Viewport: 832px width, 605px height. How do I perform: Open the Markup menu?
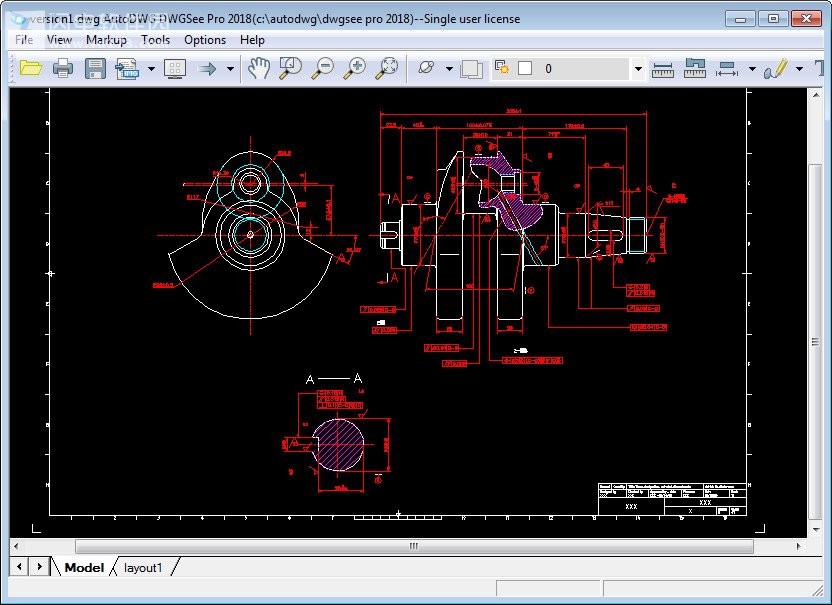coord(106,40)
